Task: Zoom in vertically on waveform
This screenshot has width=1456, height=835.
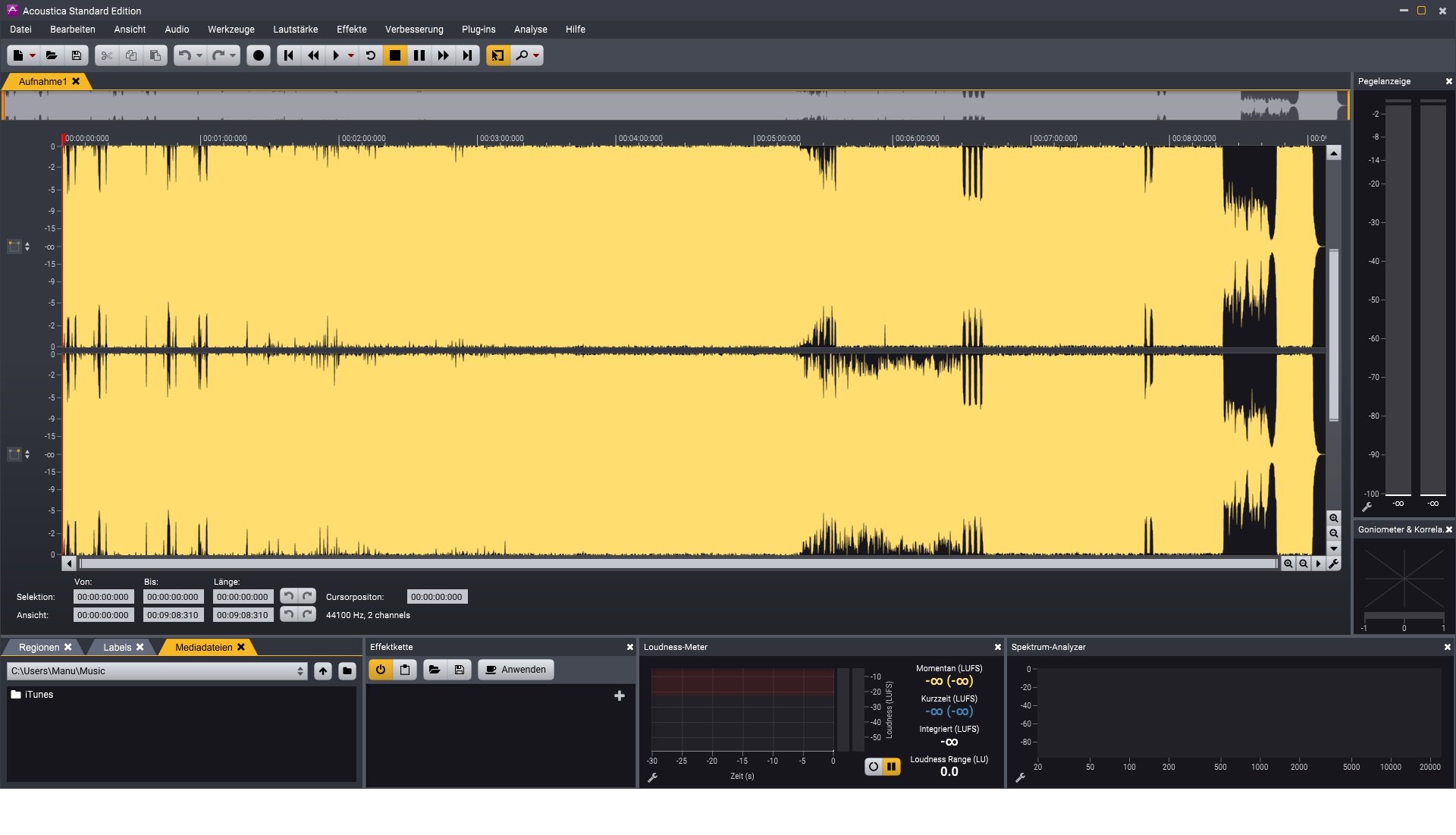Action: 1333,518
